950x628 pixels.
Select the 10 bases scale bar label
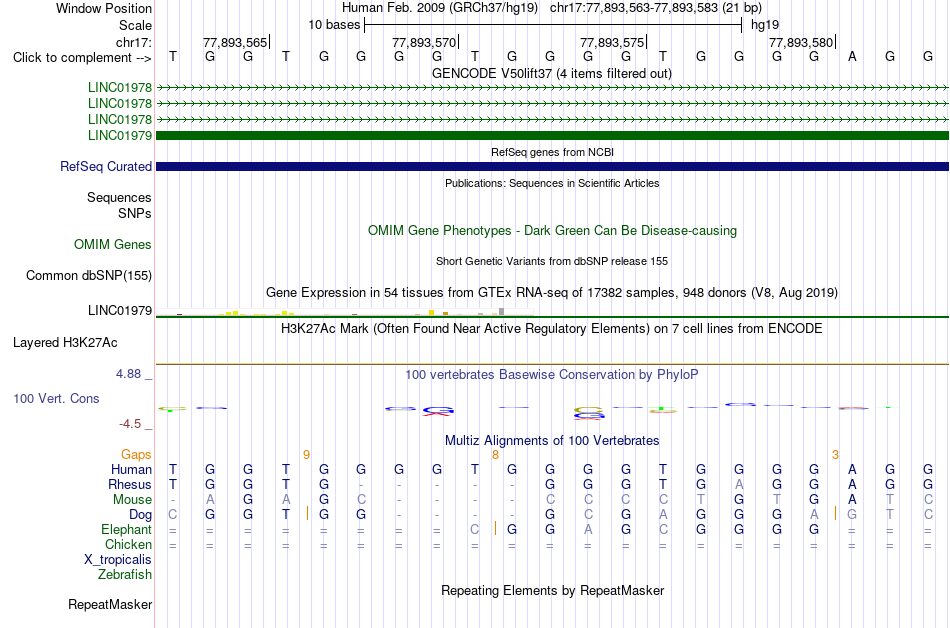click(334, 25)
